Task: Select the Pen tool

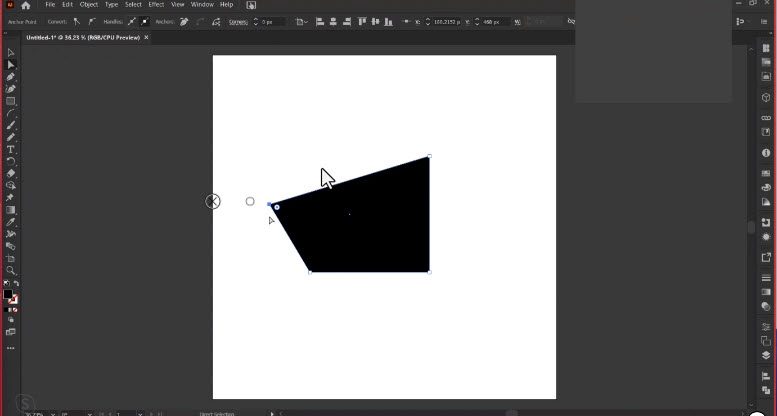Action: tap(10, 77)
